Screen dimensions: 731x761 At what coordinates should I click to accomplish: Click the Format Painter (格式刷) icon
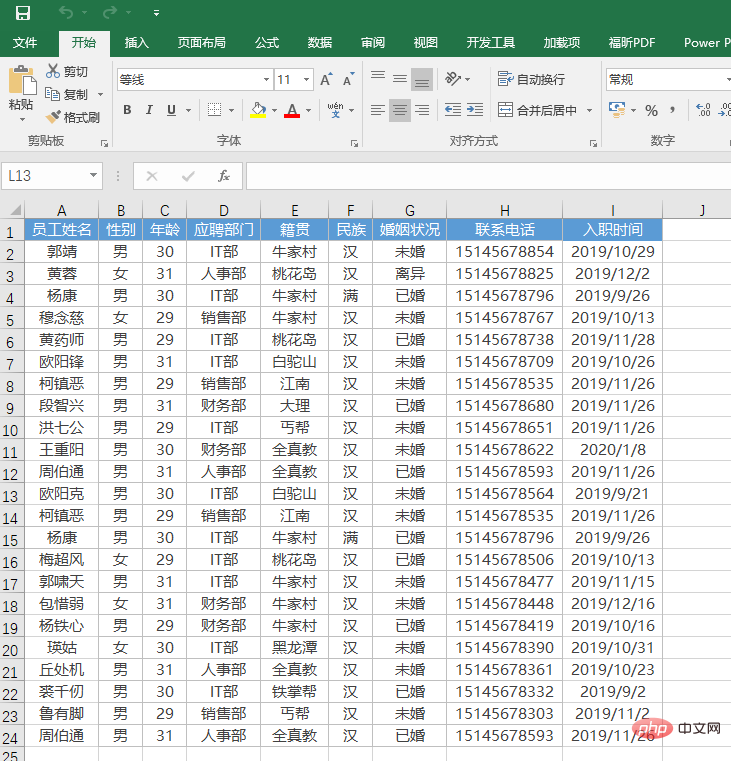point(54,117)
